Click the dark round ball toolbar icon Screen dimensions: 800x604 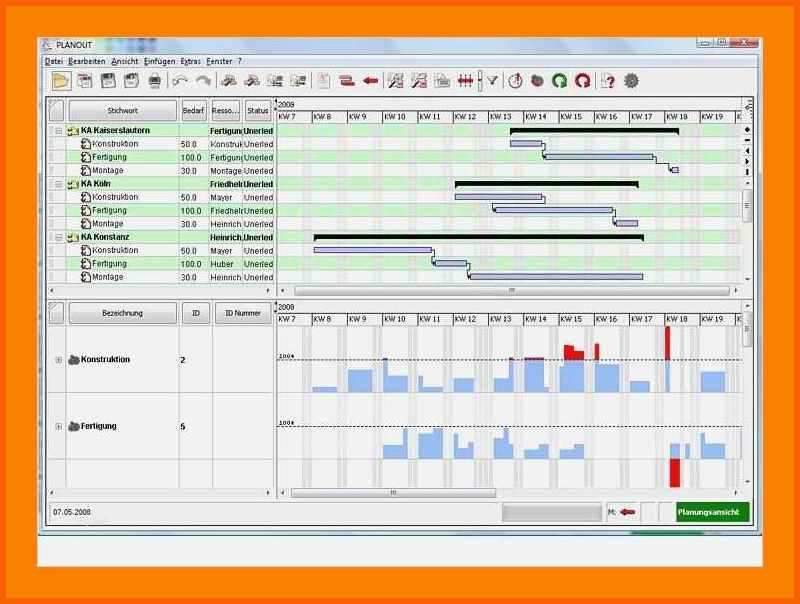coord(537,81)
